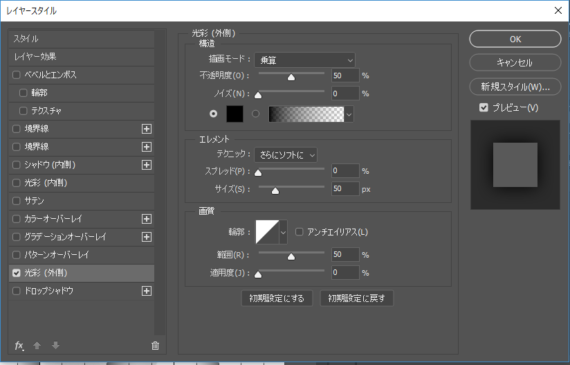Enable the テクスチャ checkbox
Viewport: 570px width, 365px height.
23,111
